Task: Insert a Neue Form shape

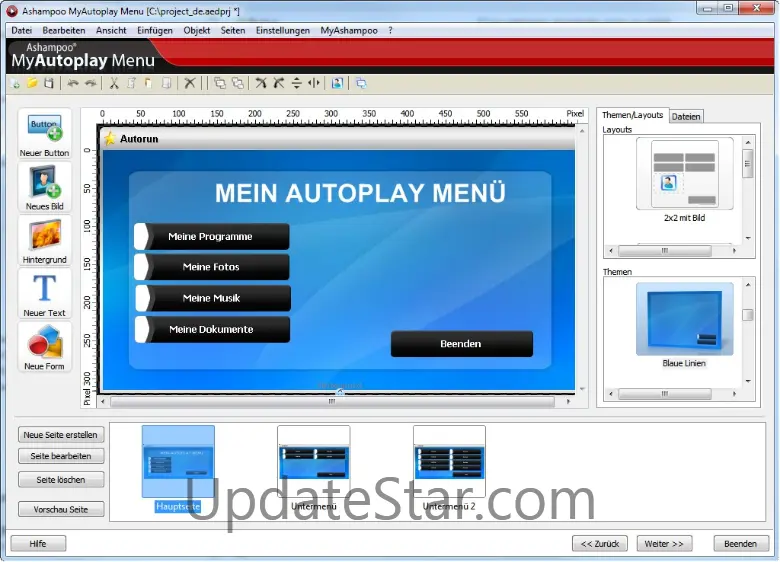Action: [x=44, y=347]
